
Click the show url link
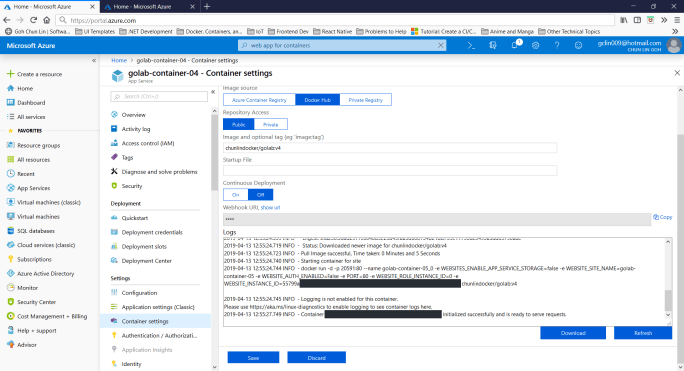click(270, 208)
